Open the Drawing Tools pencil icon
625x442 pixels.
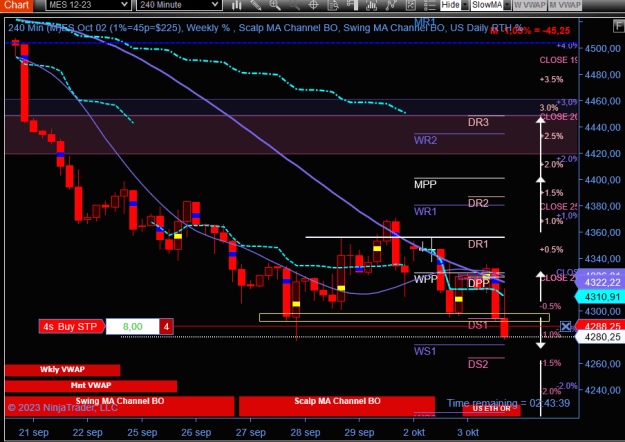point(256,5)
